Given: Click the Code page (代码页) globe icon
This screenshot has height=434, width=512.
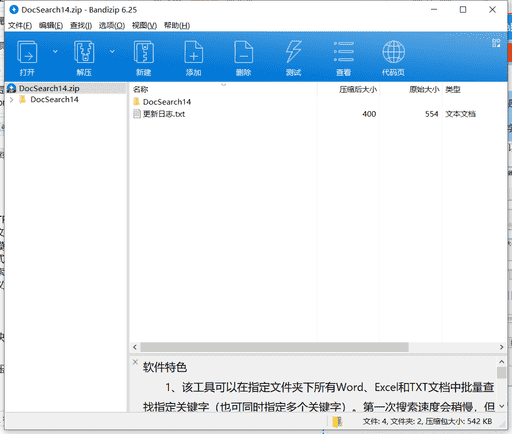Looking at the screenshot, I should coord(394,52).
